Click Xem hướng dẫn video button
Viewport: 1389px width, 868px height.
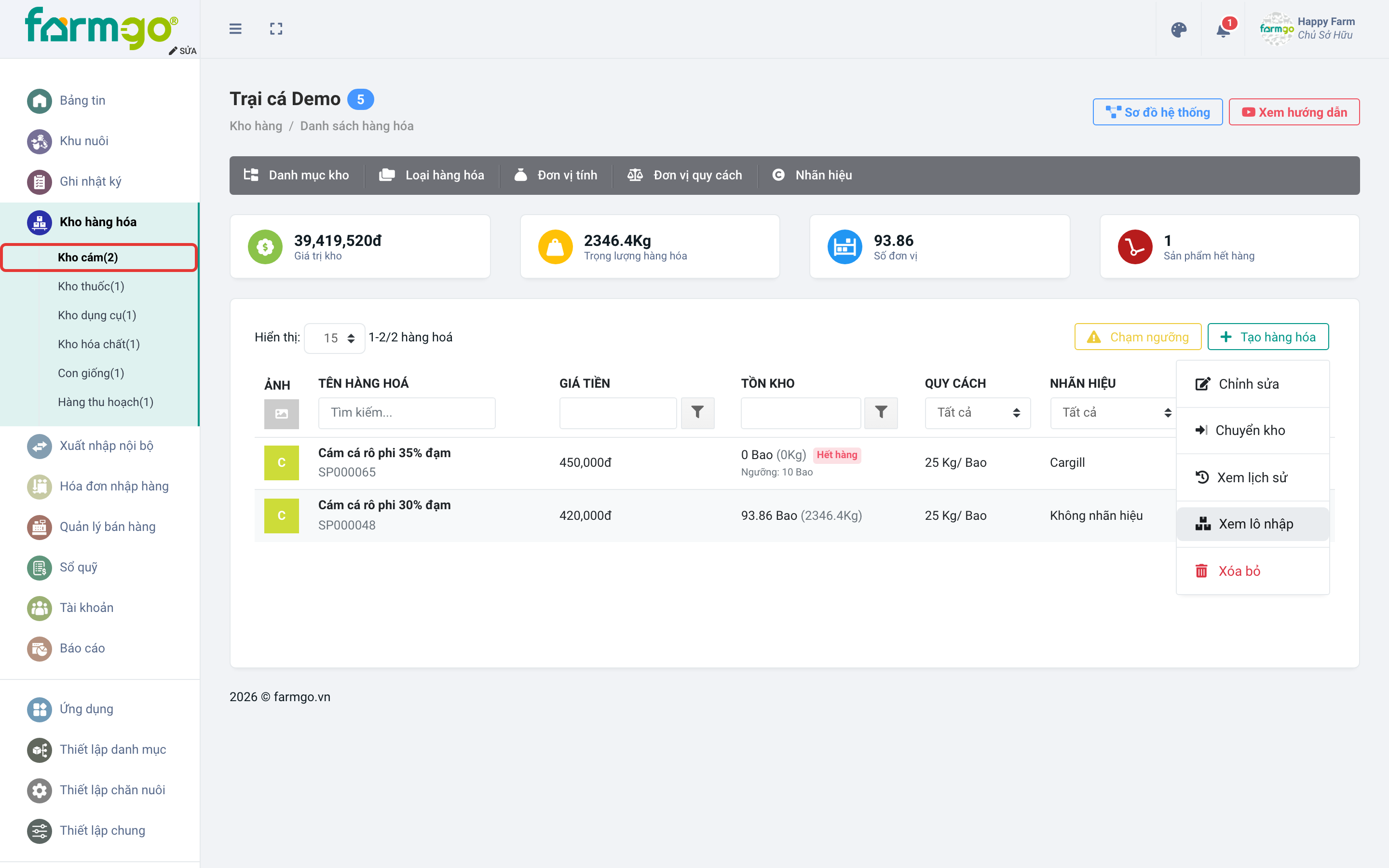(x=1294, y=112)
